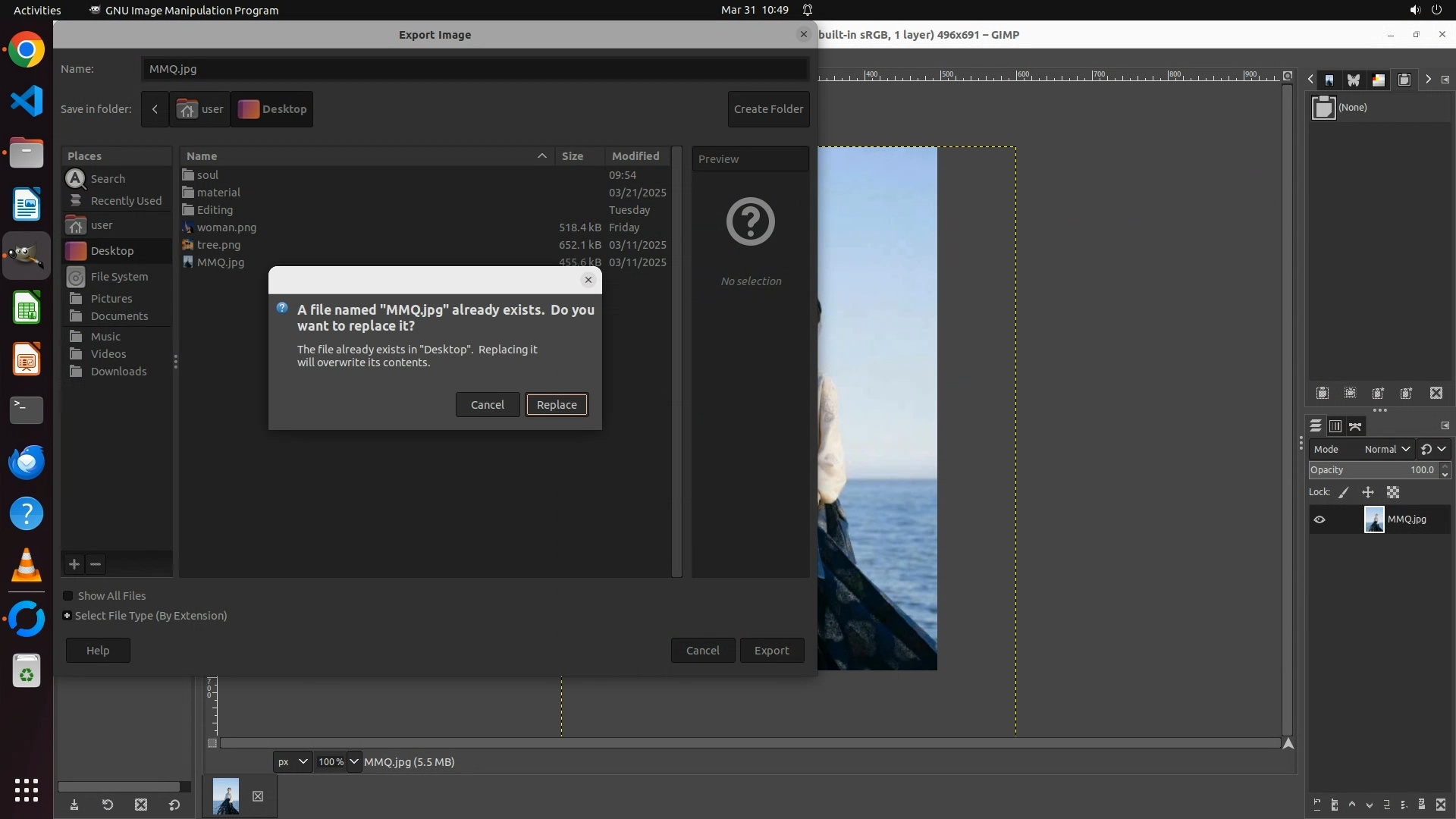Click the navigate image display arrow icon
This screenshot has width=1456, height=819.
(1288, 743)
